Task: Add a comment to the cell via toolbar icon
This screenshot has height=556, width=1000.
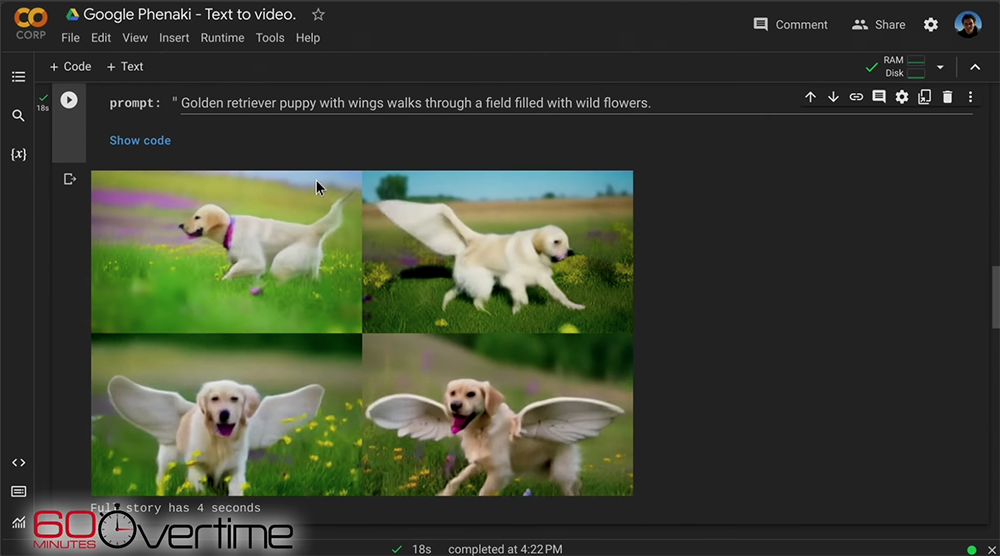Action: click(x=879, y=97)
